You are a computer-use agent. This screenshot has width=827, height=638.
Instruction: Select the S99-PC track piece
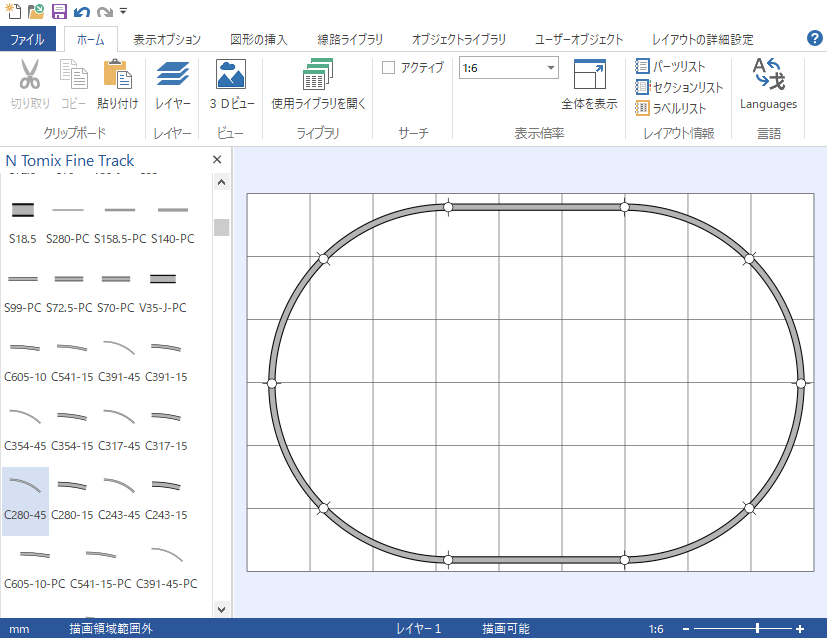pyautogui.click(x=23, y=291)
